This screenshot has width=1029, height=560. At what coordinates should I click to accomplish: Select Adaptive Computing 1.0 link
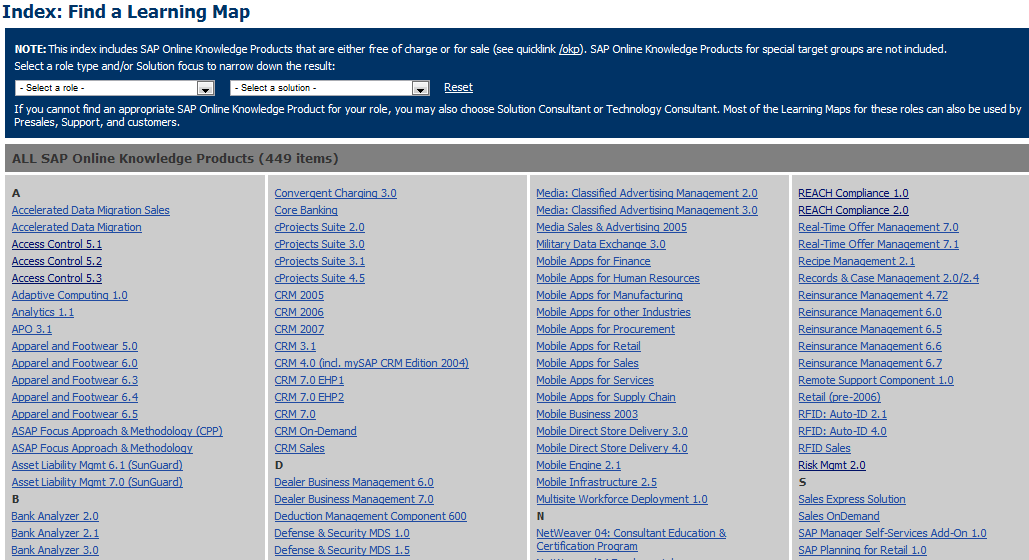[x=69, y=295]
